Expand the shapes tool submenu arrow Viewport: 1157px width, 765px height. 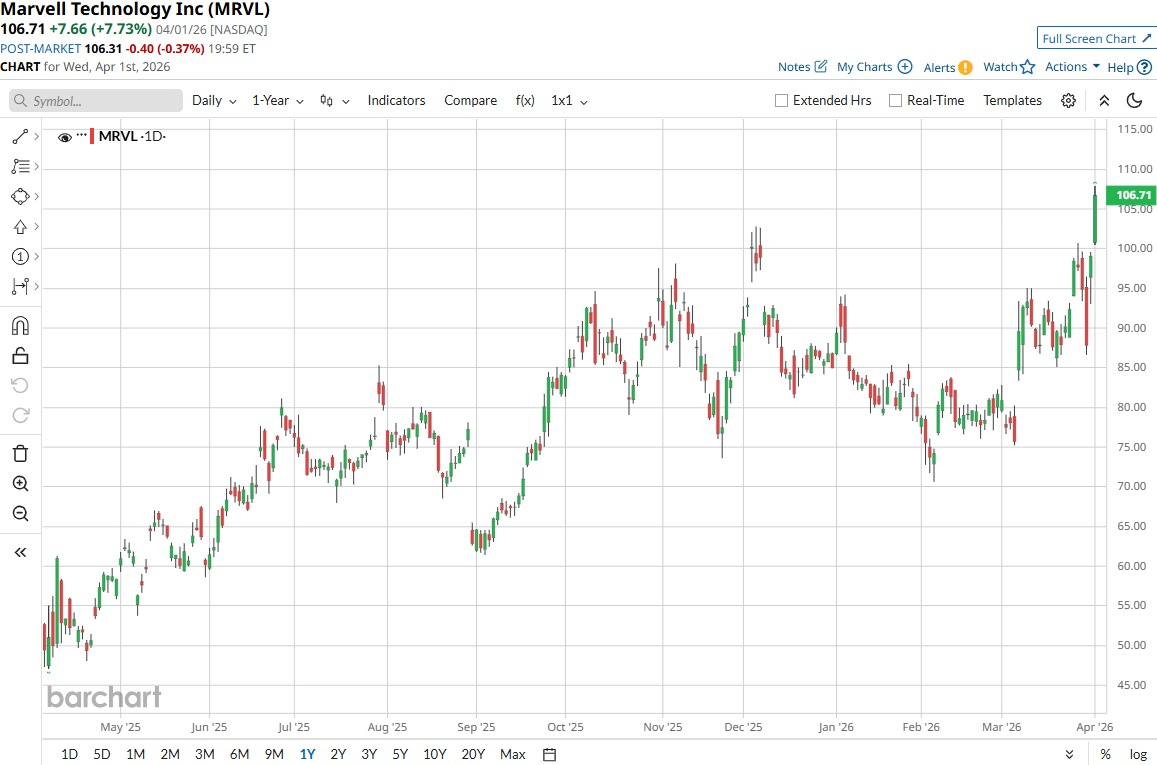tap(36, 197)
